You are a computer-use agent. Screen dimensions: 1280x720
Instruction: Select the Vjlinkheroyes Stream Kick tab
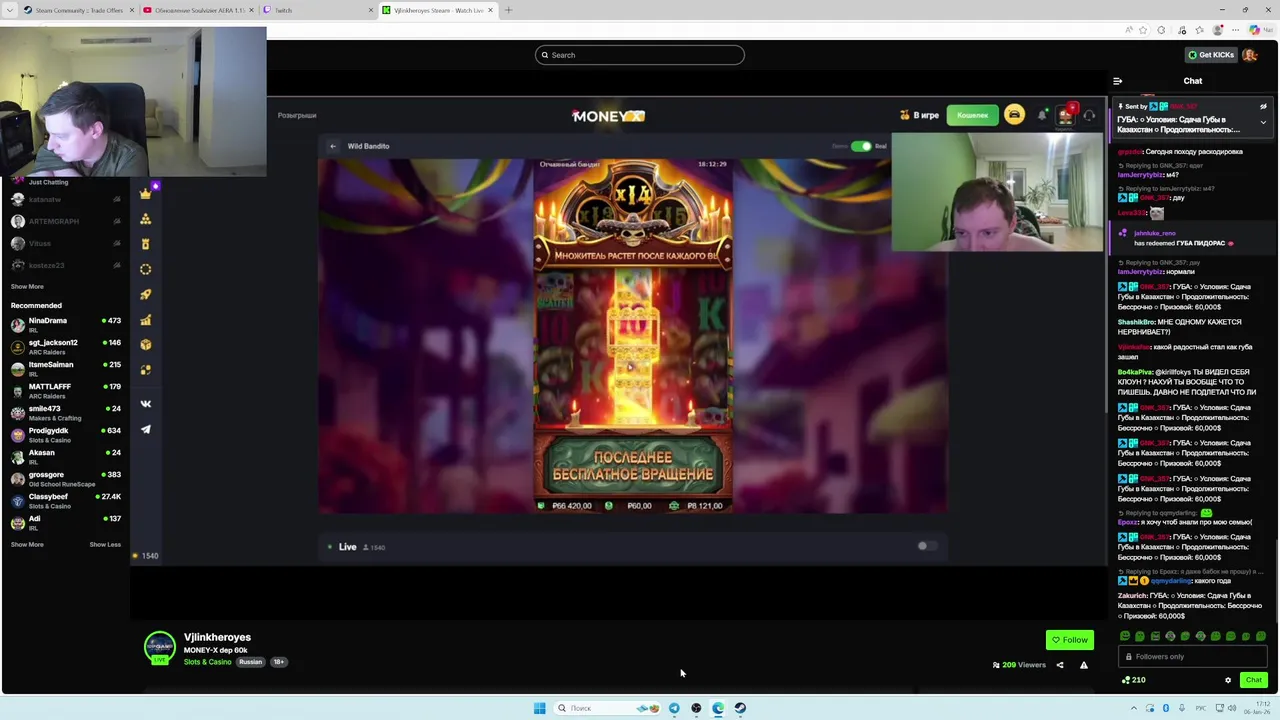click(x=438, y=10)
